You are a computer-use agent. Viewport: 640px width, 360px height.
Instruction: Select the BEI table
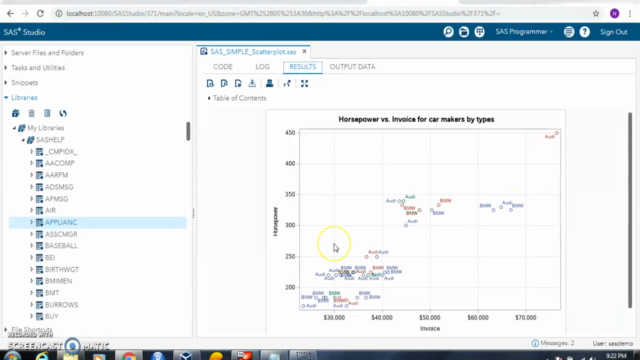point(50,258)
